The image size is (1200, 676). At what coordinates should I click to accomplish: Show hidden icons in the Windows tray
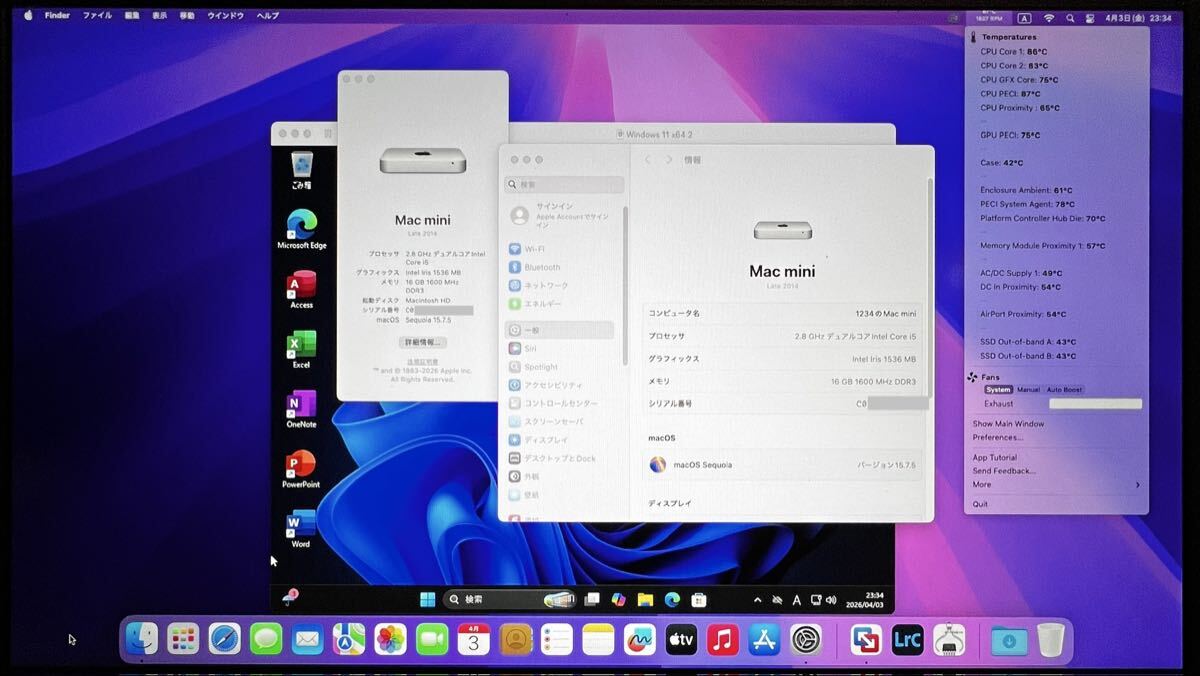pos(757,599)
